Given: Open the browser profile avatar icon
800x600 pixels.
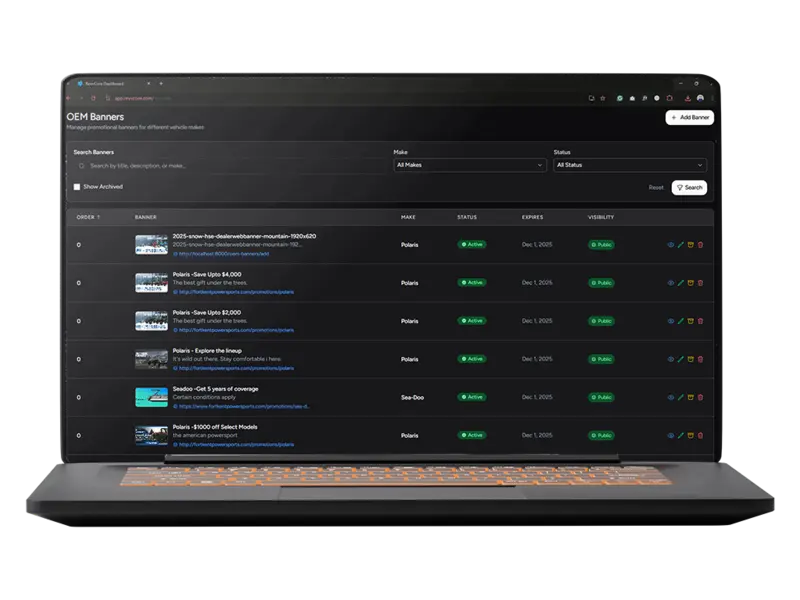Looking at the screenshot, I should click(700, 98).
